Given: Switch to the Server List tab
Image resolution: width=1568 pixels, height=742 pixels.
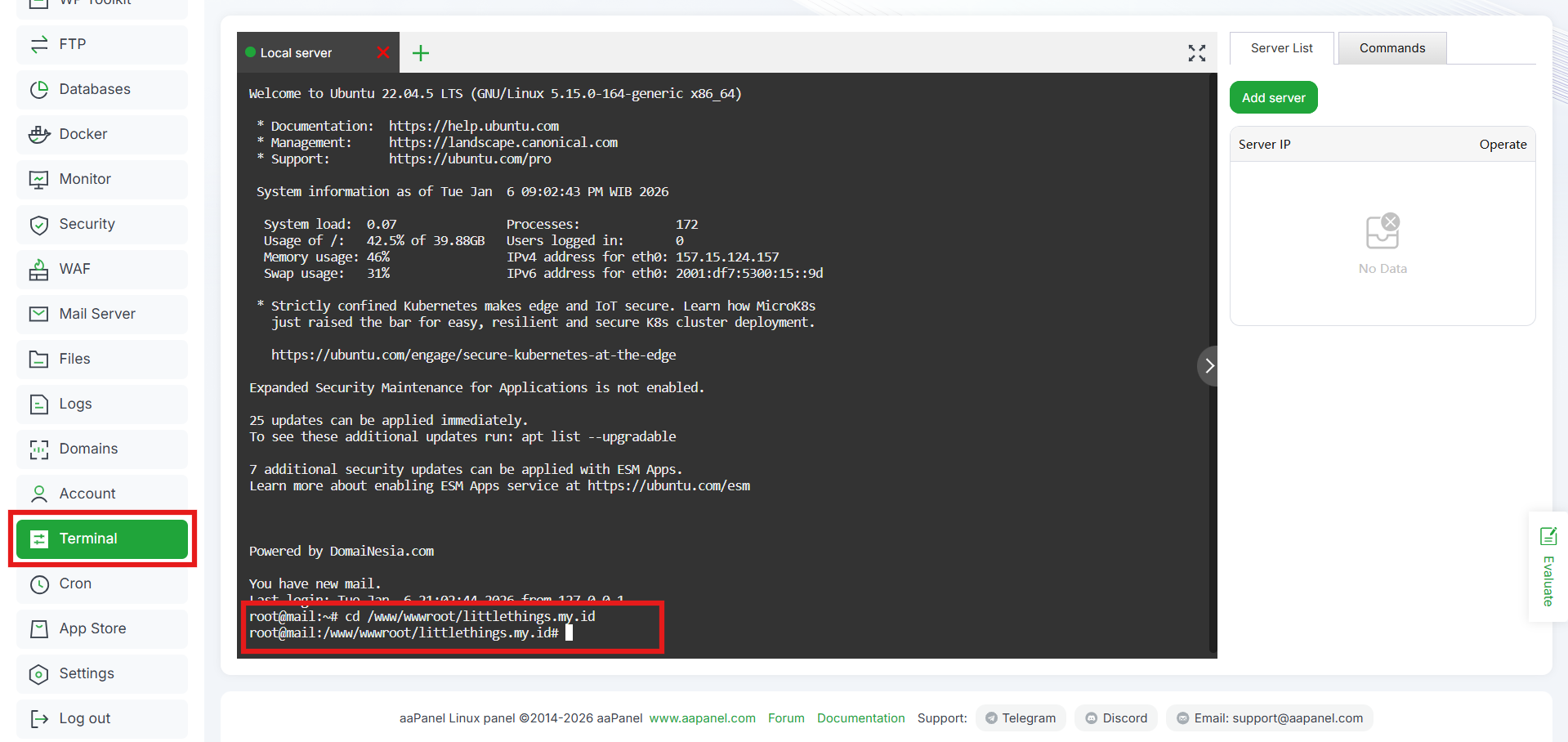Looking at the screenshot, I should (1281, 48).
